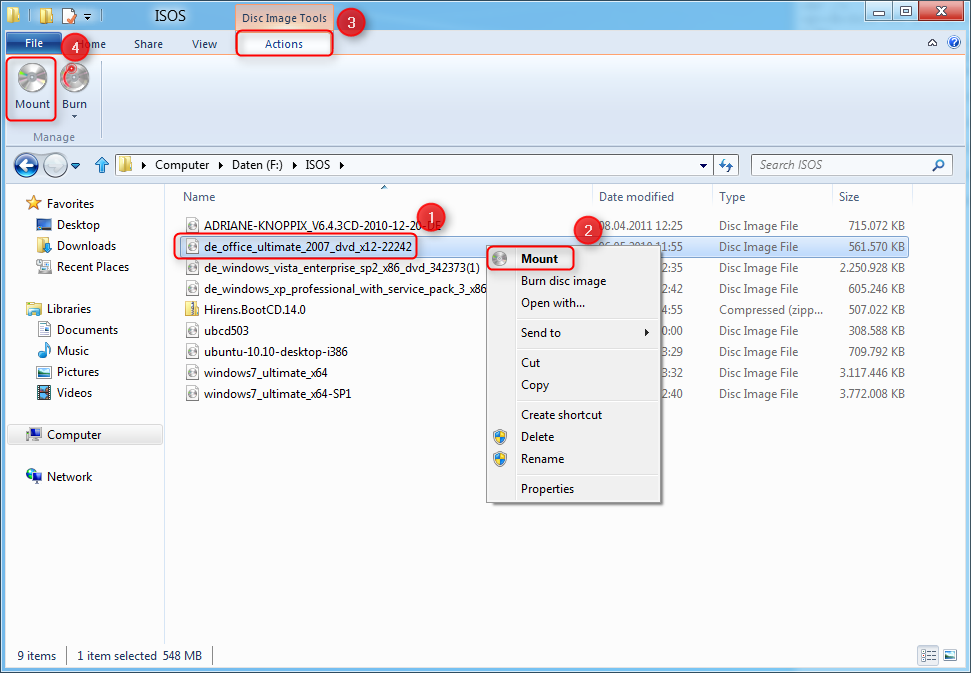Choose Burn disc image from context menu

(x=573, y=281)
